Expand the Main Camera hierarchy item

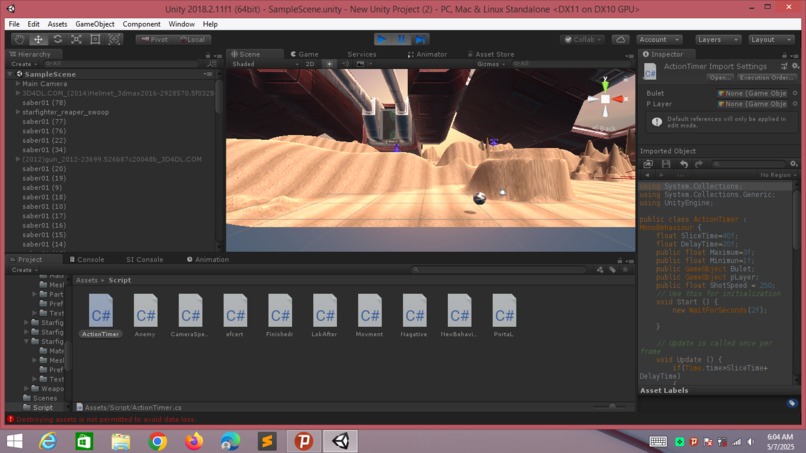[x=18, y=83]
